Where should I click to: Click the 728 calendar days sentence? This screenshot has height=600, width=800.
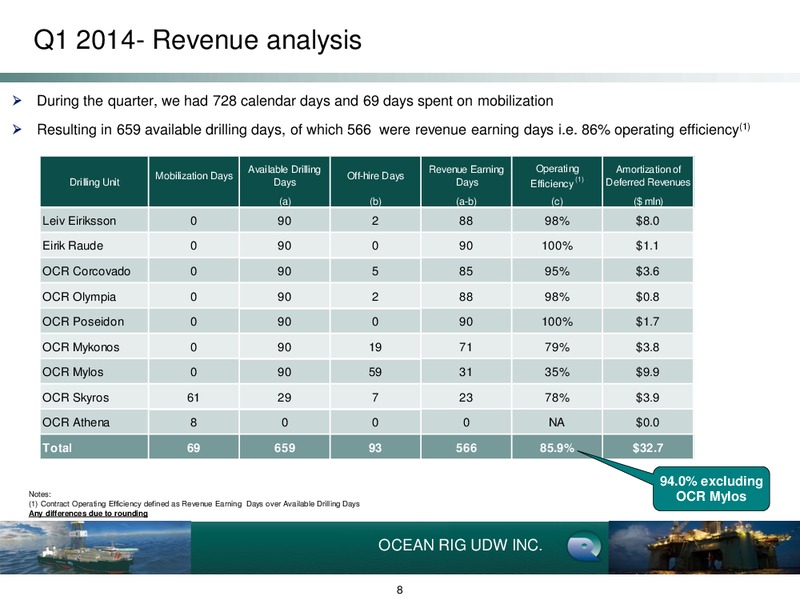[295, 101]
